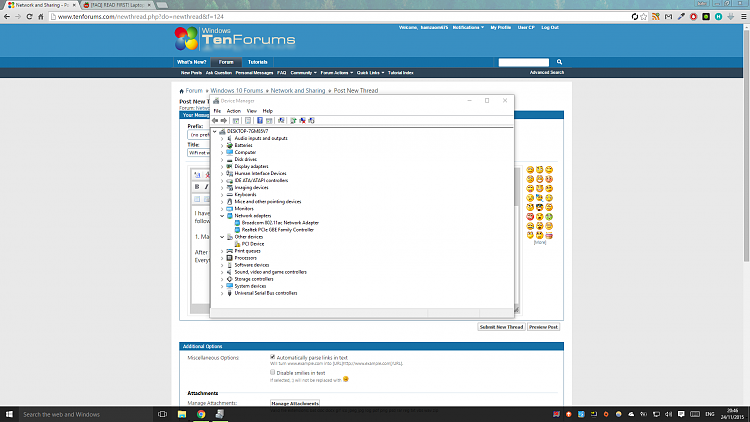Image resolution: width=750 pixels, height=422 pixels.
Task: Click forum search magnifier icon
Action: tap(559, 62)
